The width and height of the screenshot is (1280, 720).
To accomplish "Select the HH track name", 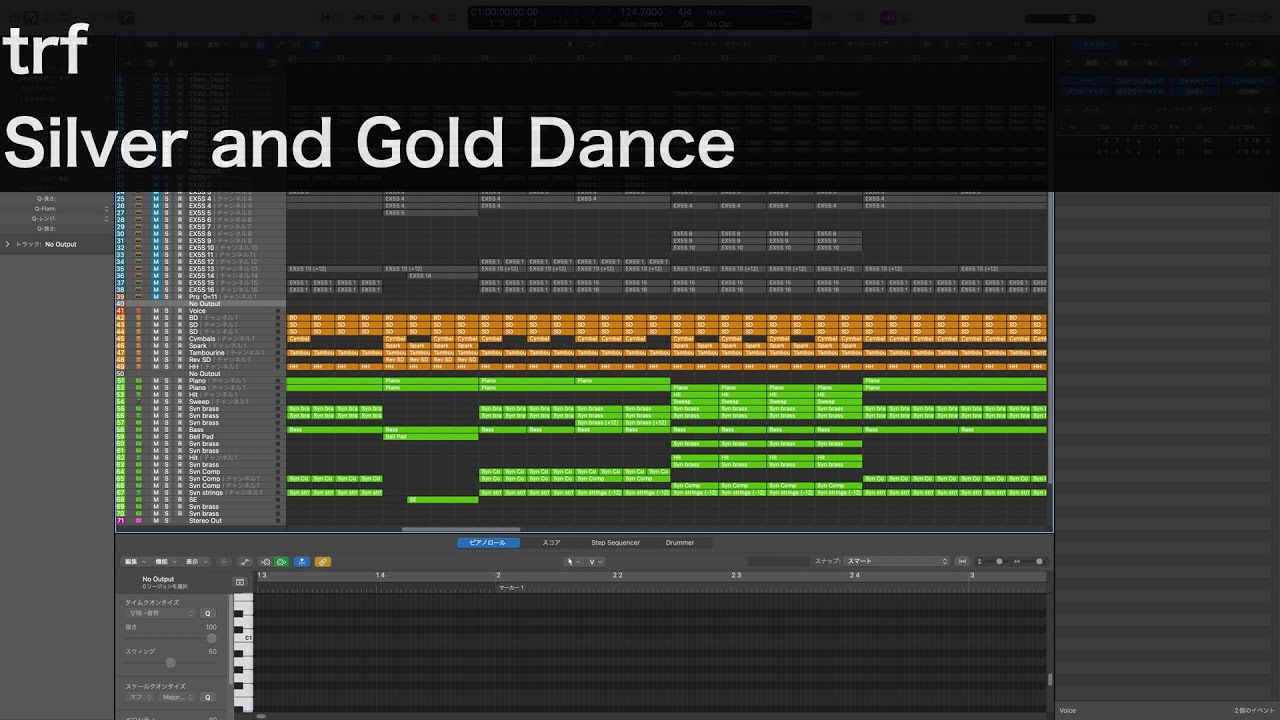I will 194,367.
